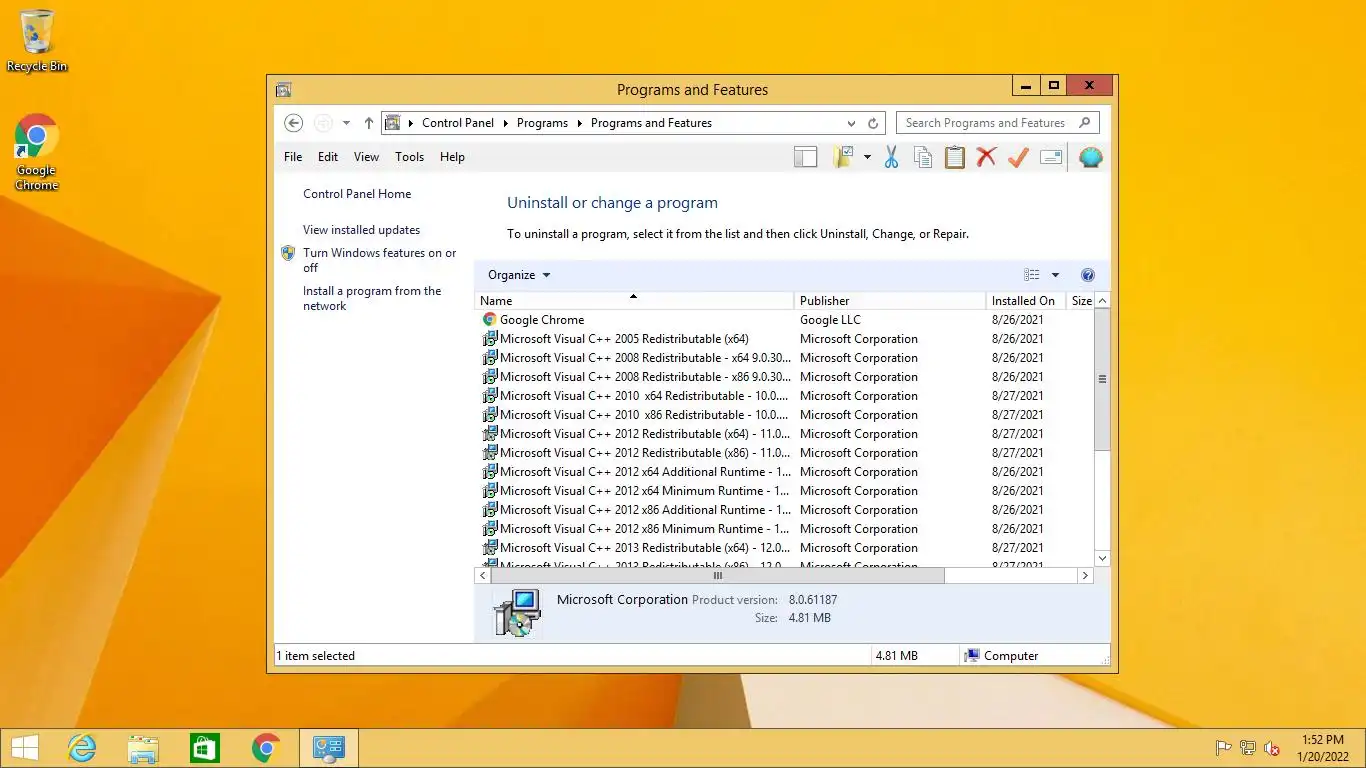
Task: Open Classic Shell settings shell icon
Action: (1091, 157)
